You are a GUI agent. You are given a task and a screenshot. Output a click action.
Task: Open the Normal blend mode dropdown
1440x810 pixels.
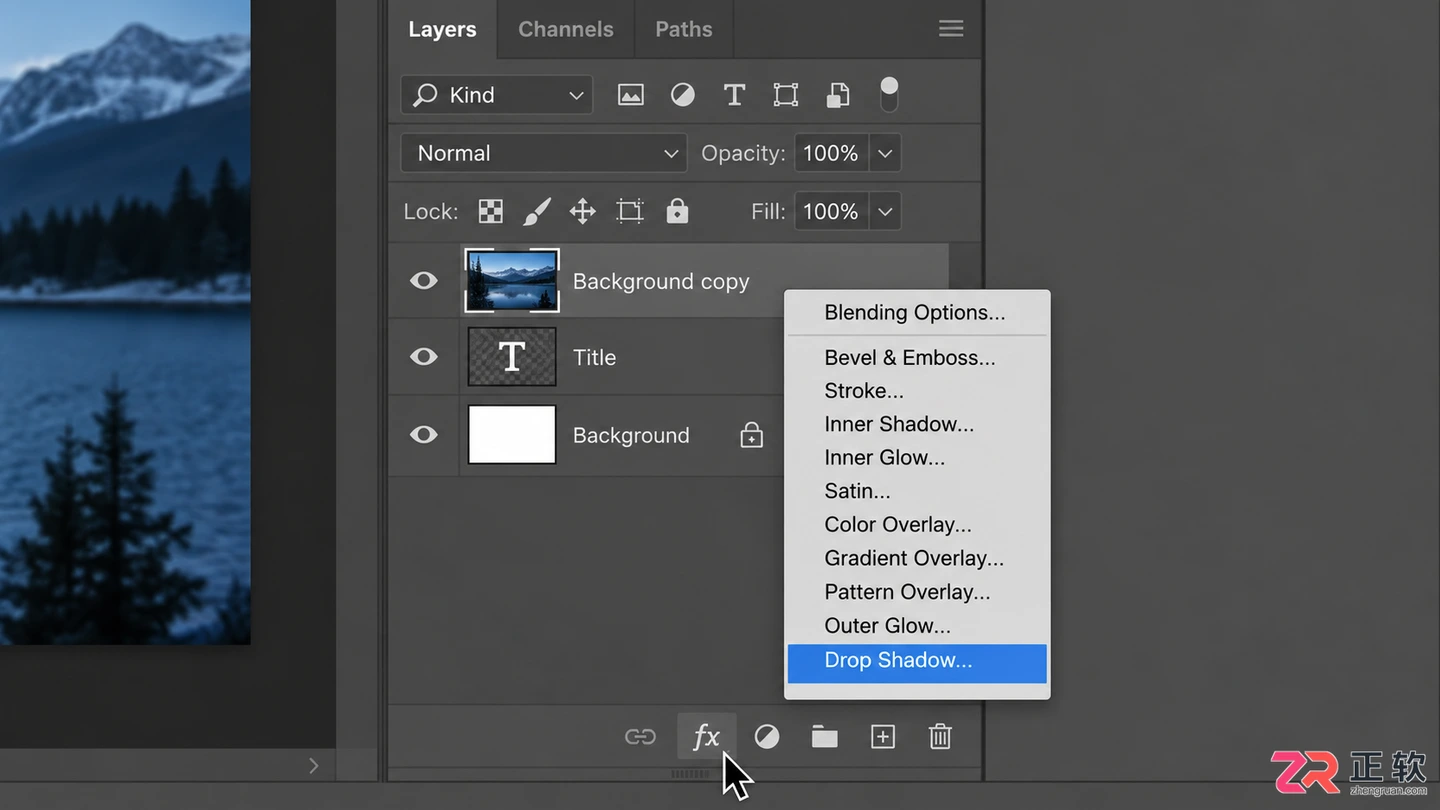click(544, 153)
